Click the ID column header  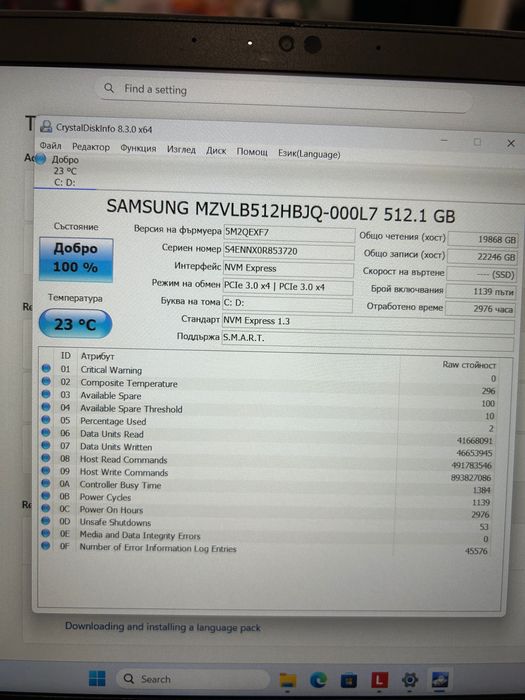66,355
